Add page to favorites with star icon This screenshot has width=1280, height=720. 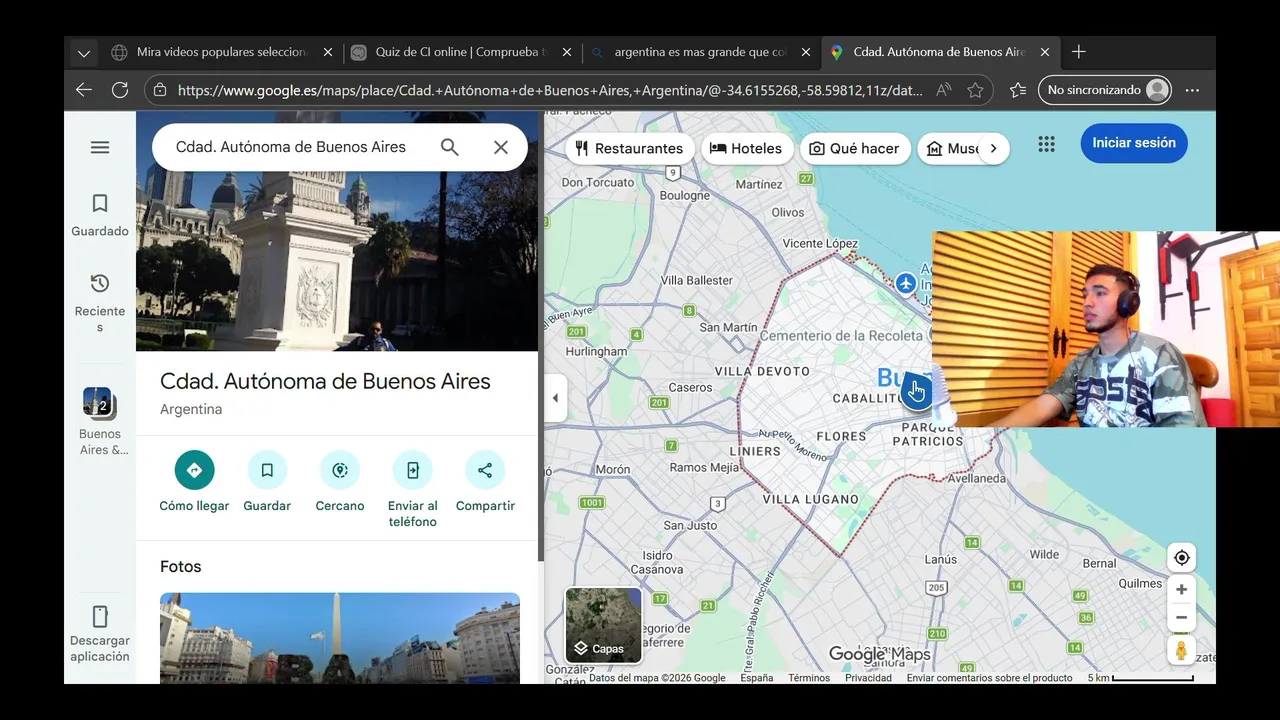(x=975, y=90)
